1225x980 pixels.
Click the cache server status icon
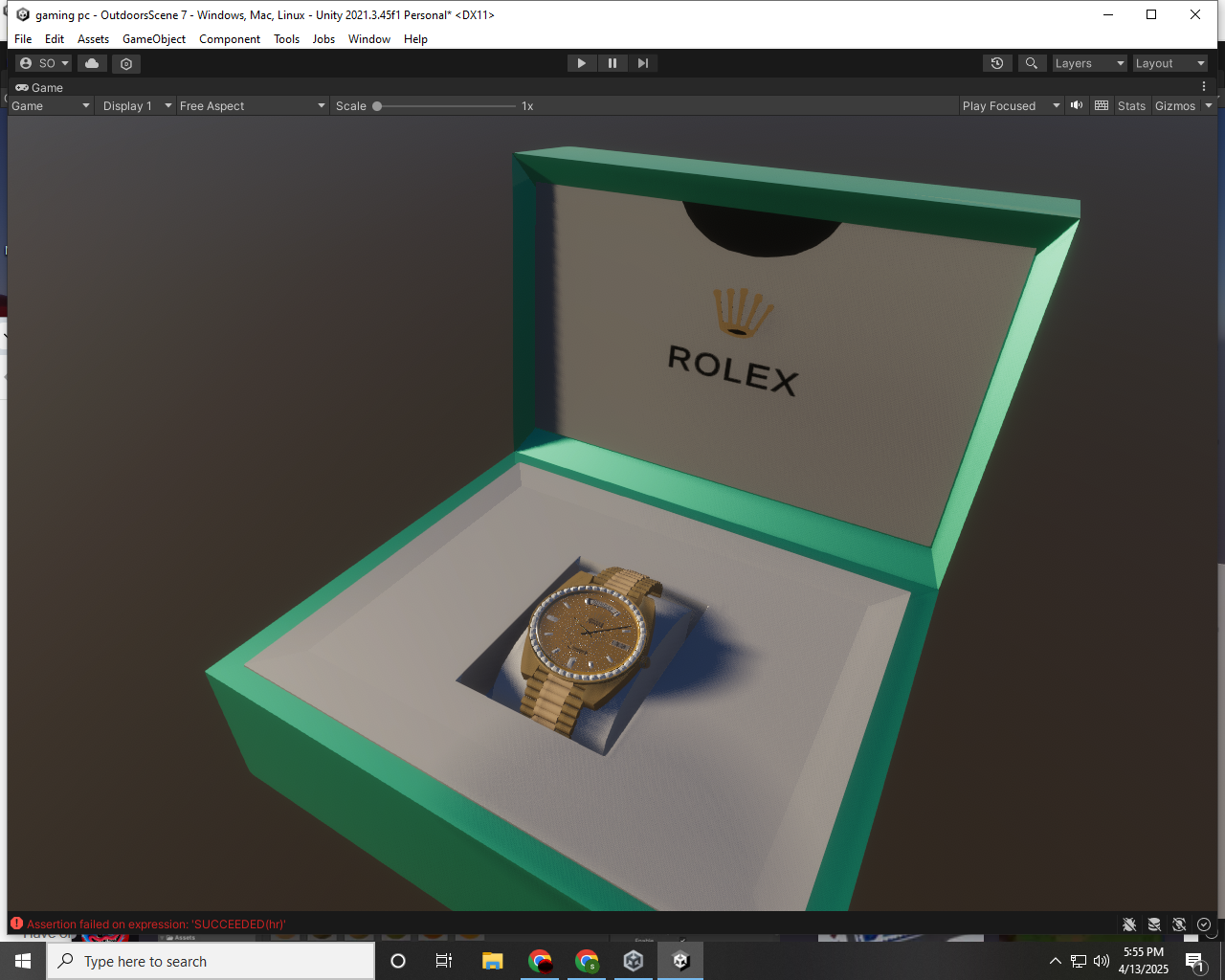tap(1154, 924)
